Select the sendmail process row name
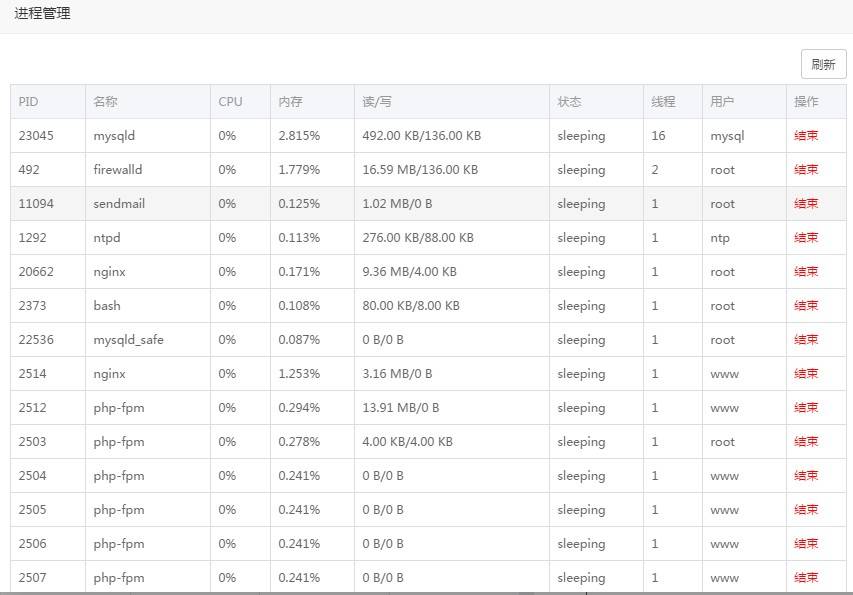 119,204
